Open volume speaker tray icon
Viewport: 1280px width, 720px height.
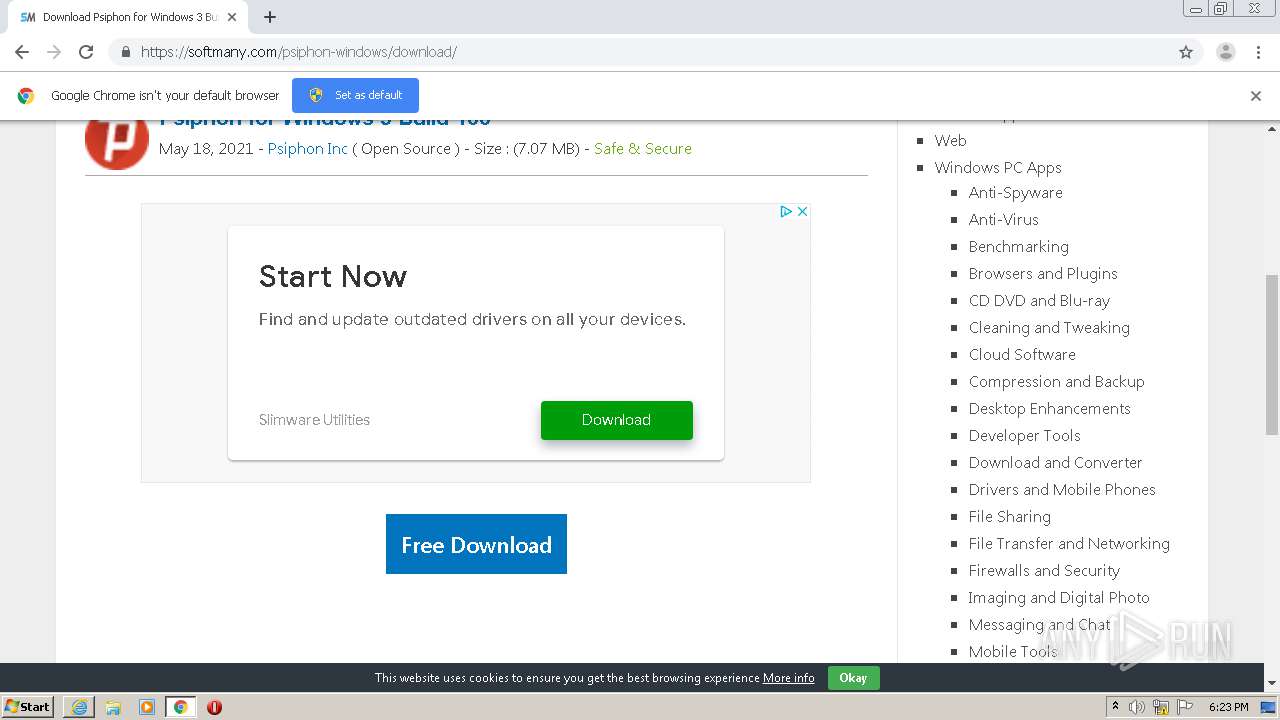click(x=1137, y=707)
